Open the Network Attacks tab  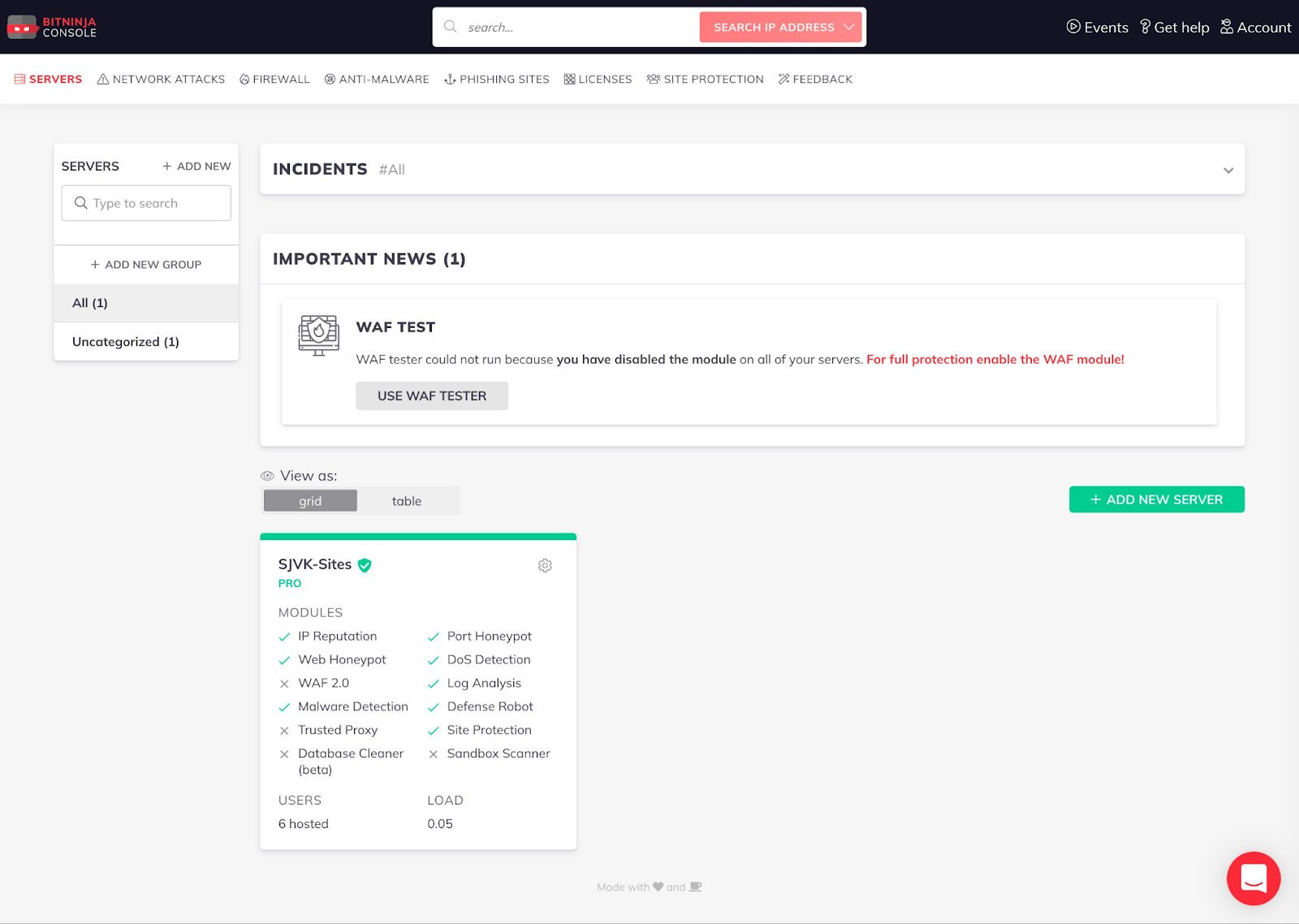[161, 79]
